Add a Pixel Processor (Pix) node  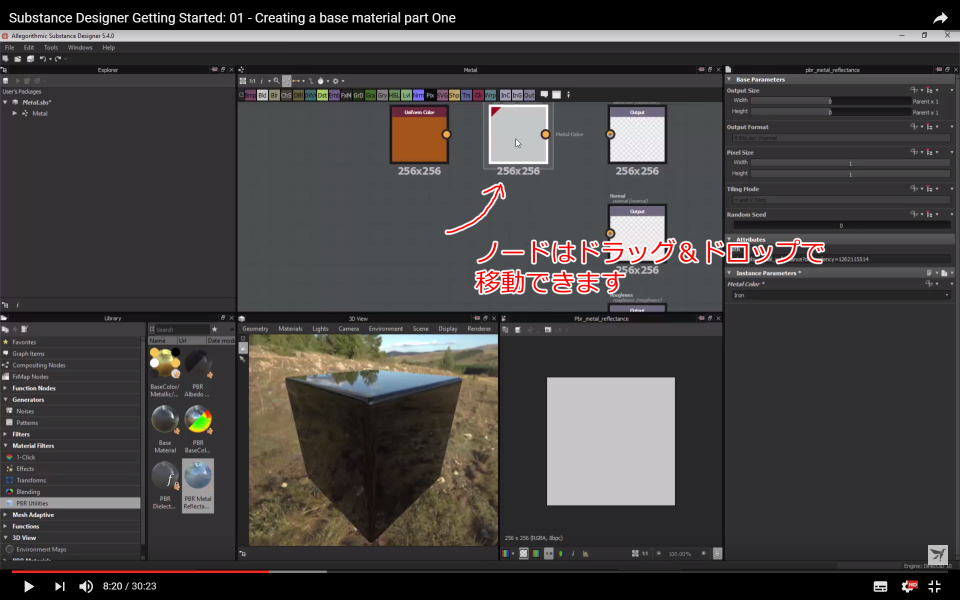(430, 95)
